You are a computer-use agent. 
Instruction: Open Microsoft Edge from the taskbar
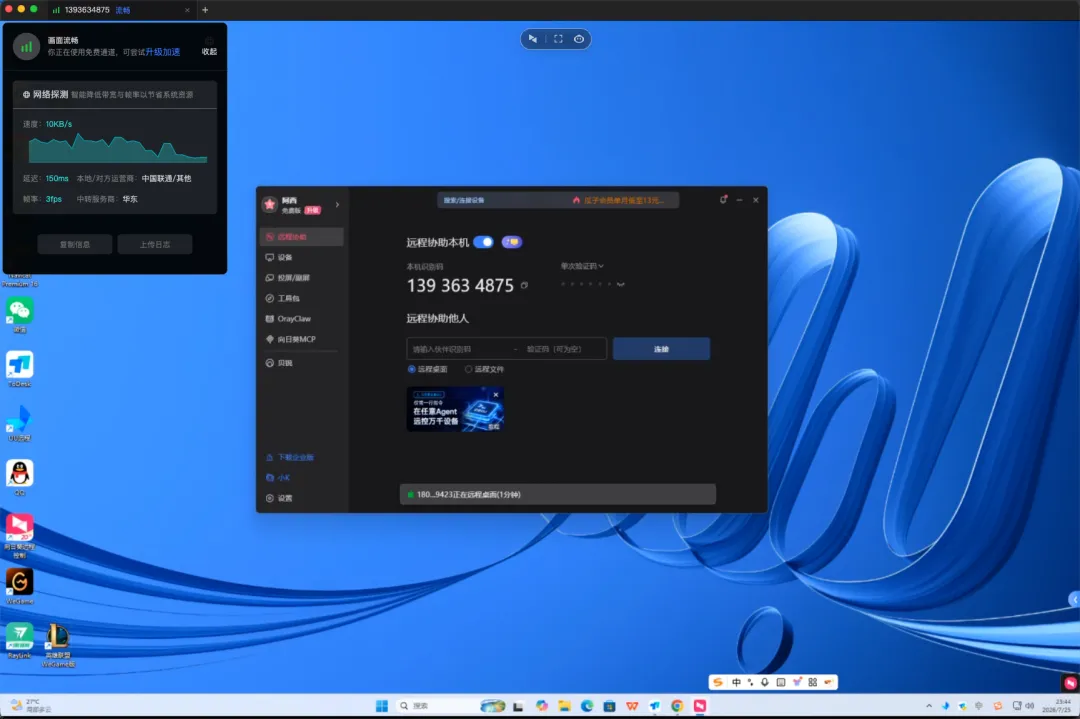pyautogui.click(x=587, y=706)
